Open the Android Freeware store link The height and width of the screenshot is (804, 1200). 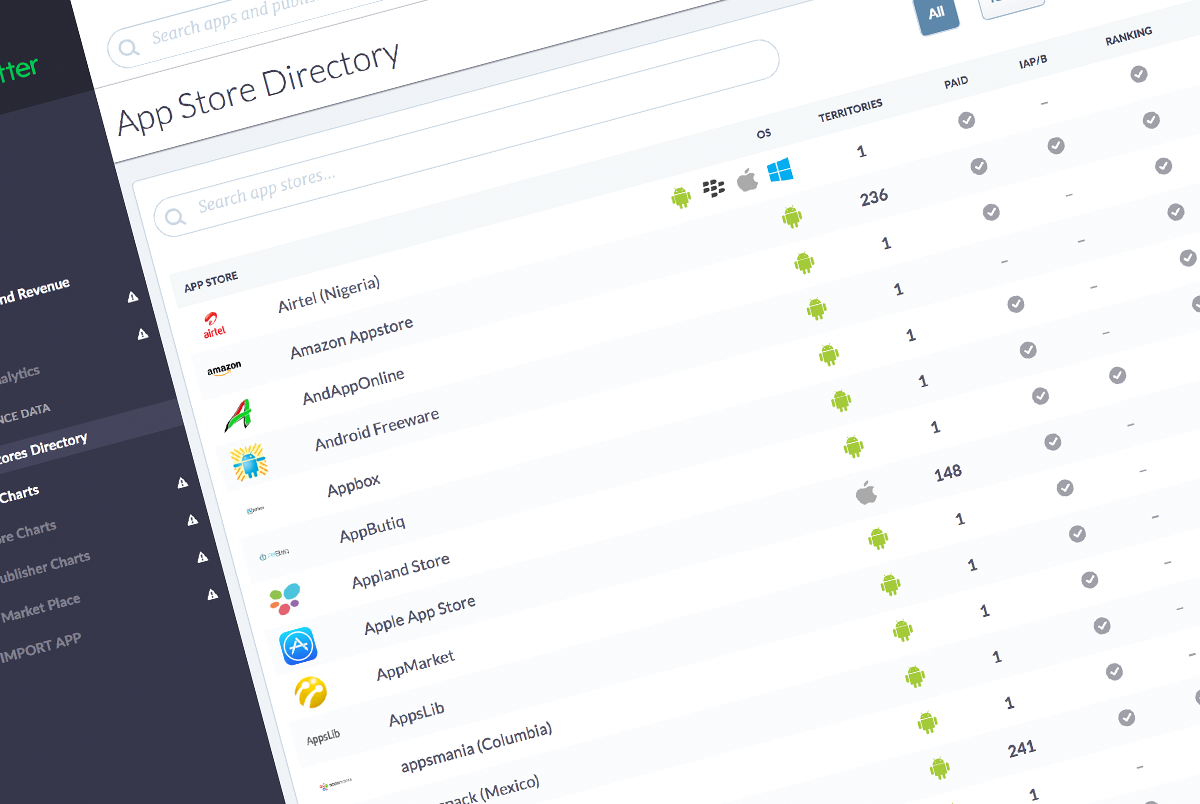(x=377, y=430)
